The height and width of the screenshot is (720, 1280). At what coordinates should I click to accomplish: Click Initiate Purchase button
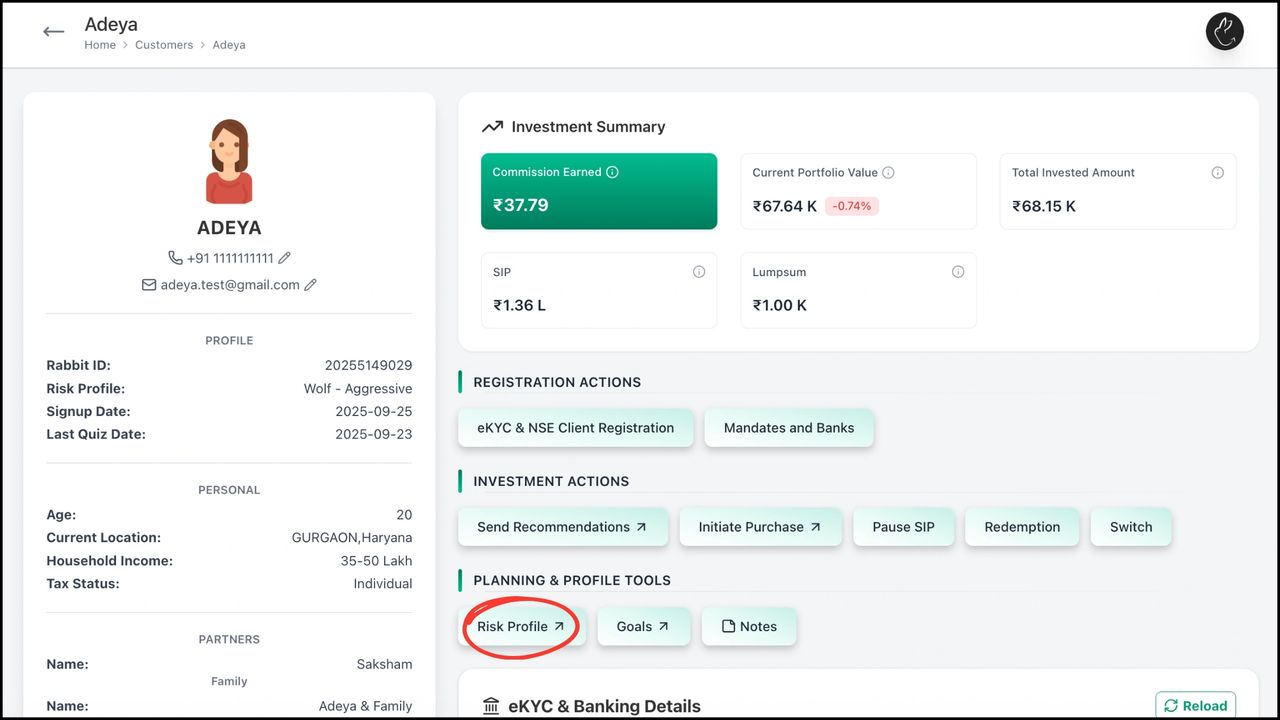[x=760, y=527]
